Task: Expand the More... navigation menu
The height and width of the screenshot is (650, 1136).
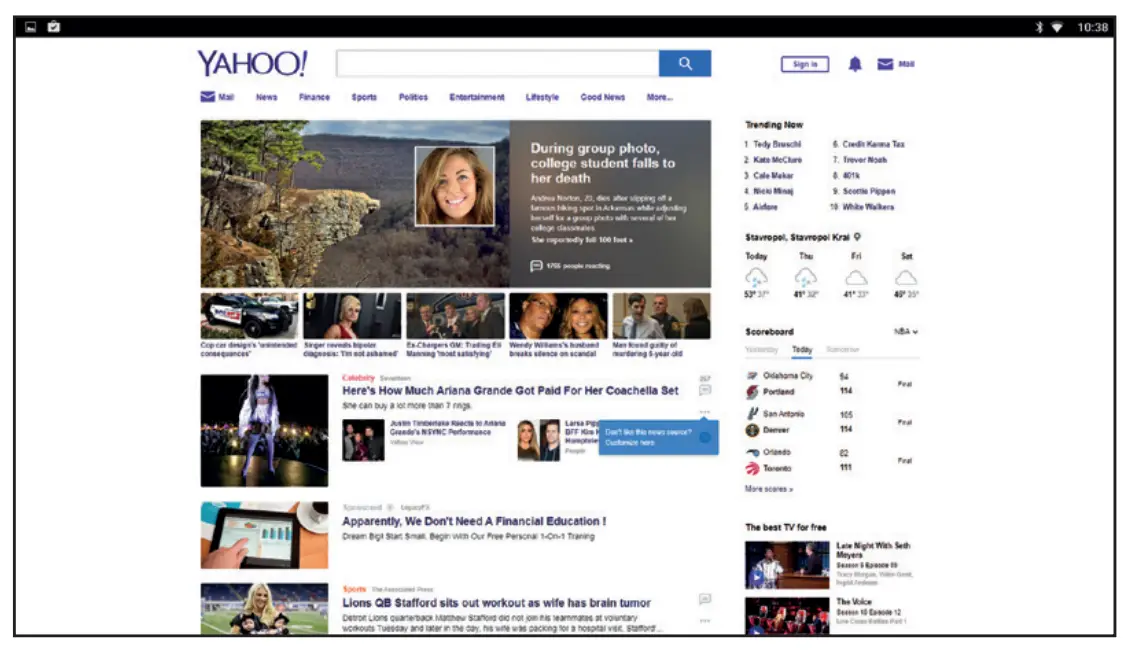Action: coord(659,97)
